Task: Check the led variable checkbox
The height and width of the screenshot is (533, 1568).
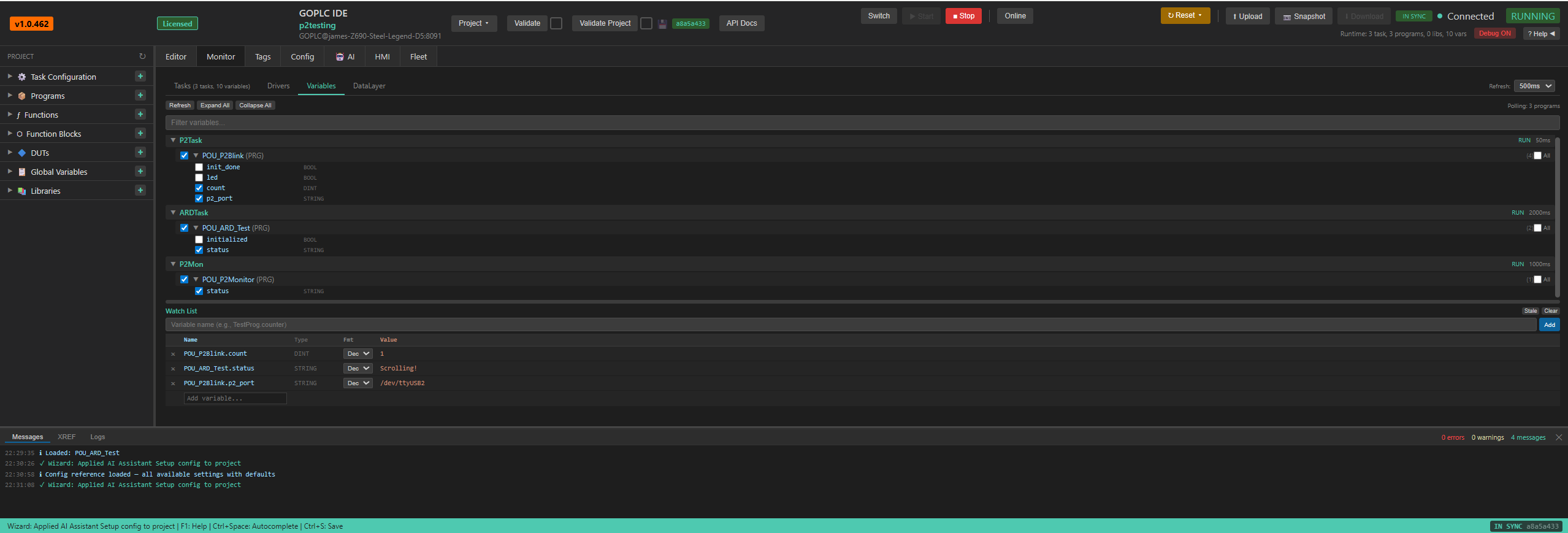Action: pyautogui.click(x=199, y=178)
